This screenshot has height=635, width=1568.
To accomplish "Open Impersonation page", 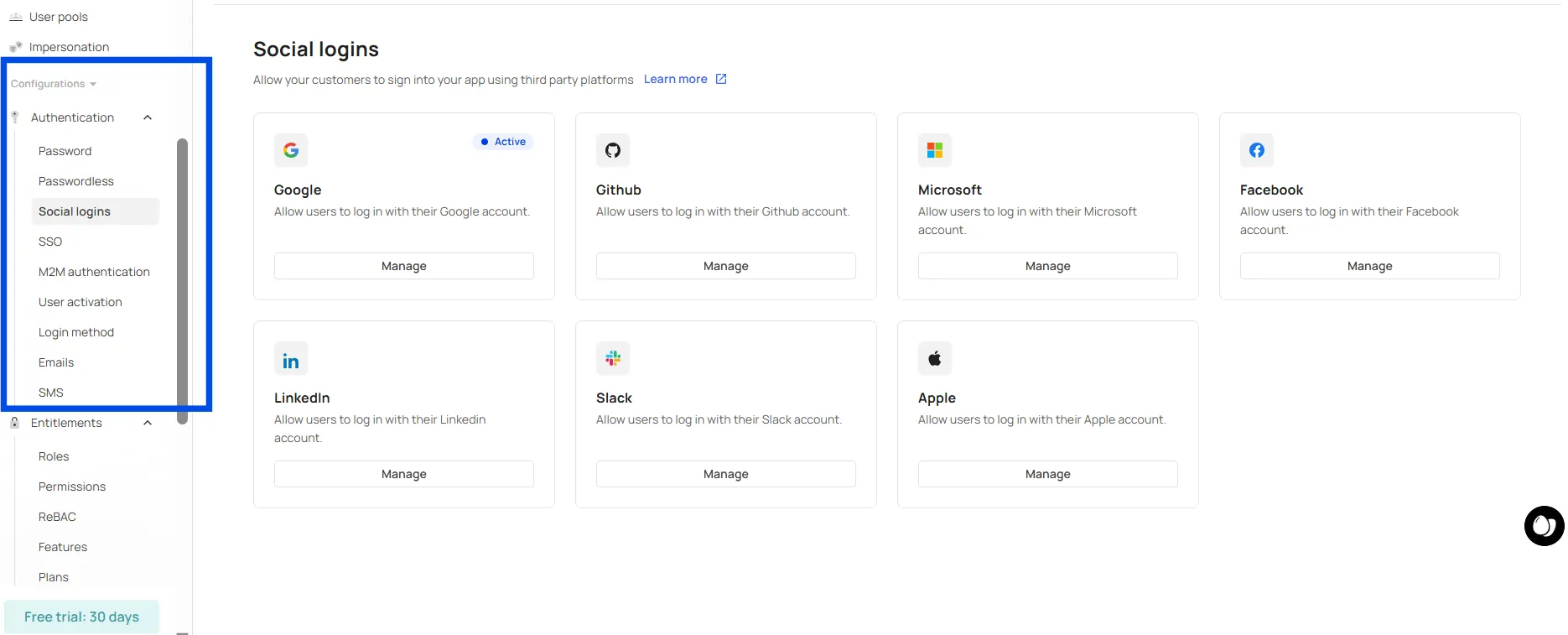I will (69, 47).
